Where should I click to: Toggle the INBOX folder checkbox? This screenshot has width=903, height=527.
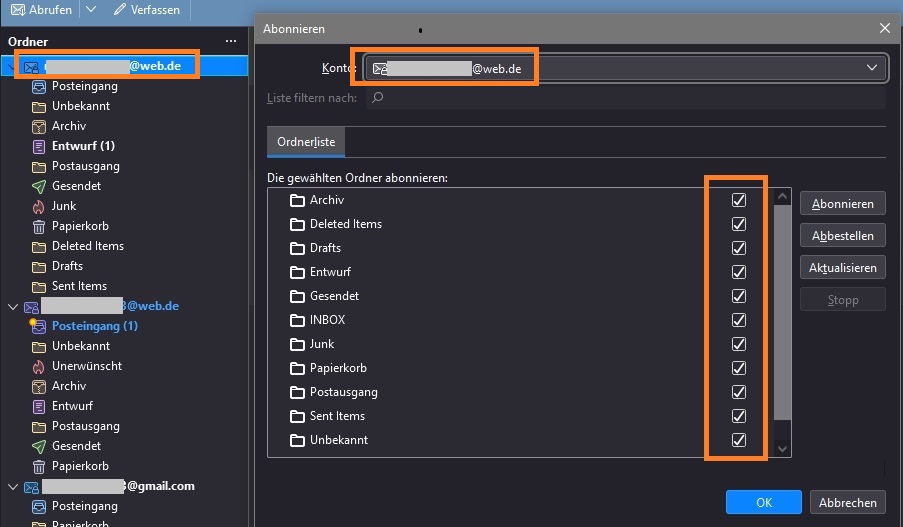click(x=739, y=320)
